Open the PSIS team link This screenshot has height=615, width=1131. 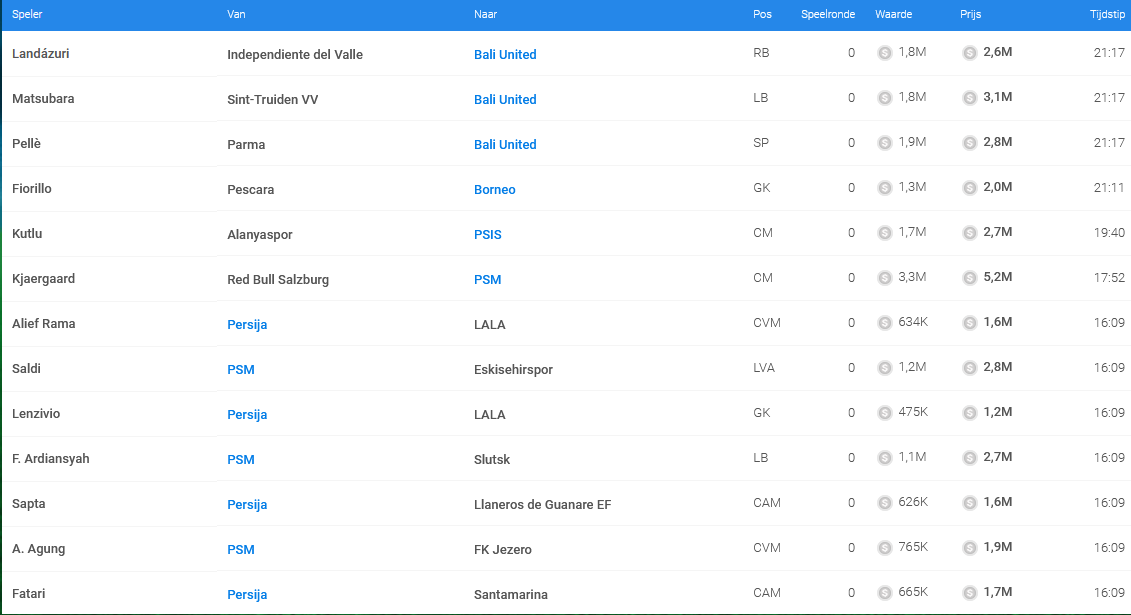click(x=487, y=234)
